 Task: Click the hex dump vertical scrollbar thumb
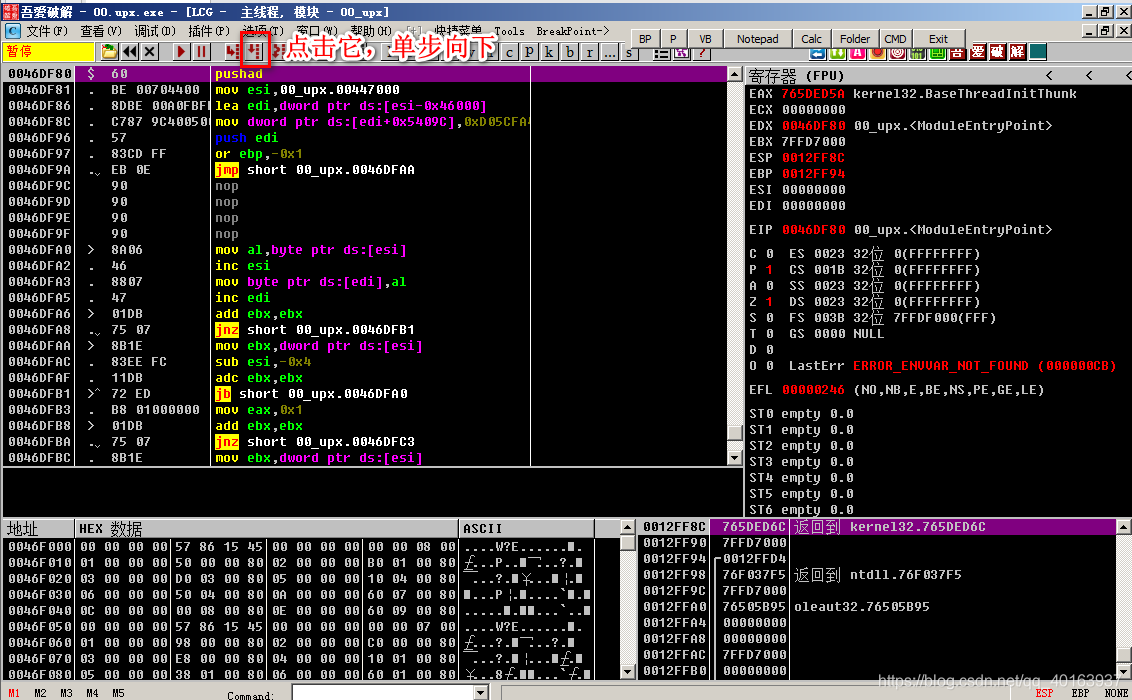tap(627, 543)
